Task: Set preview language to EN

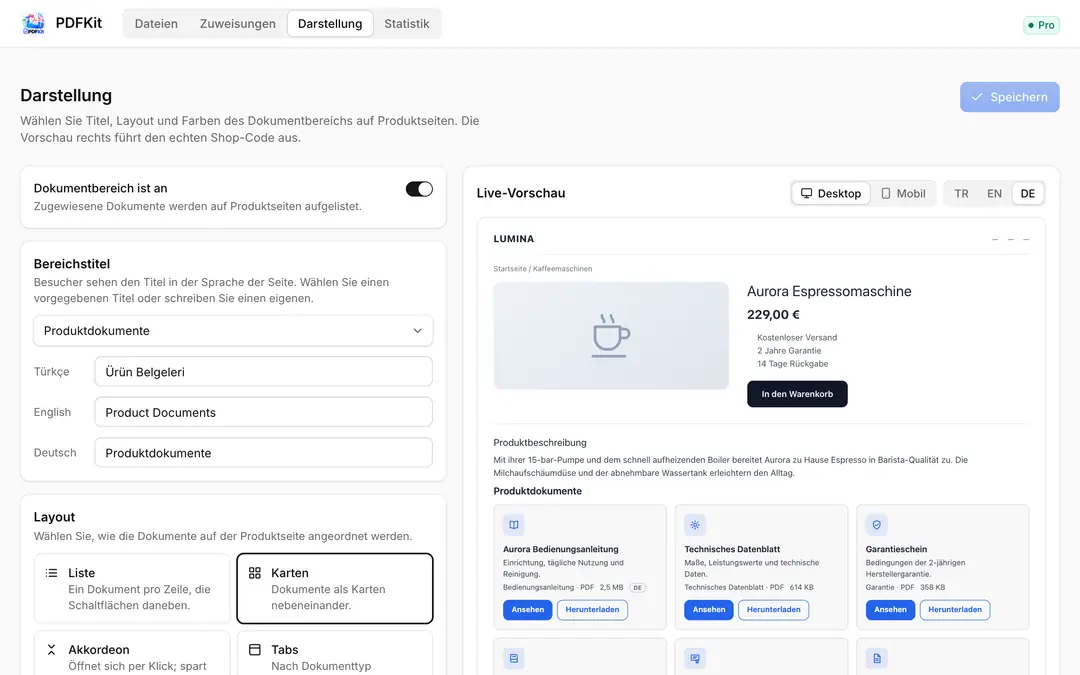Action: [995, 194]
